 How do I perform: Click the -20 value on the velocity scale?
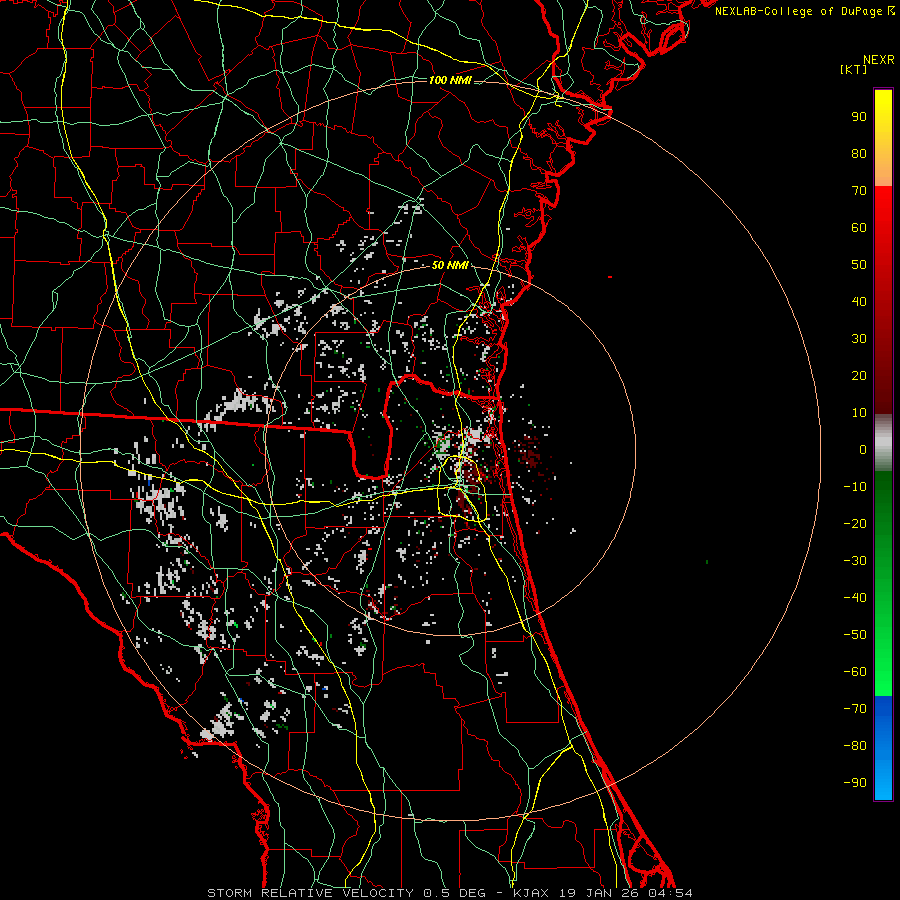[855, 524]
